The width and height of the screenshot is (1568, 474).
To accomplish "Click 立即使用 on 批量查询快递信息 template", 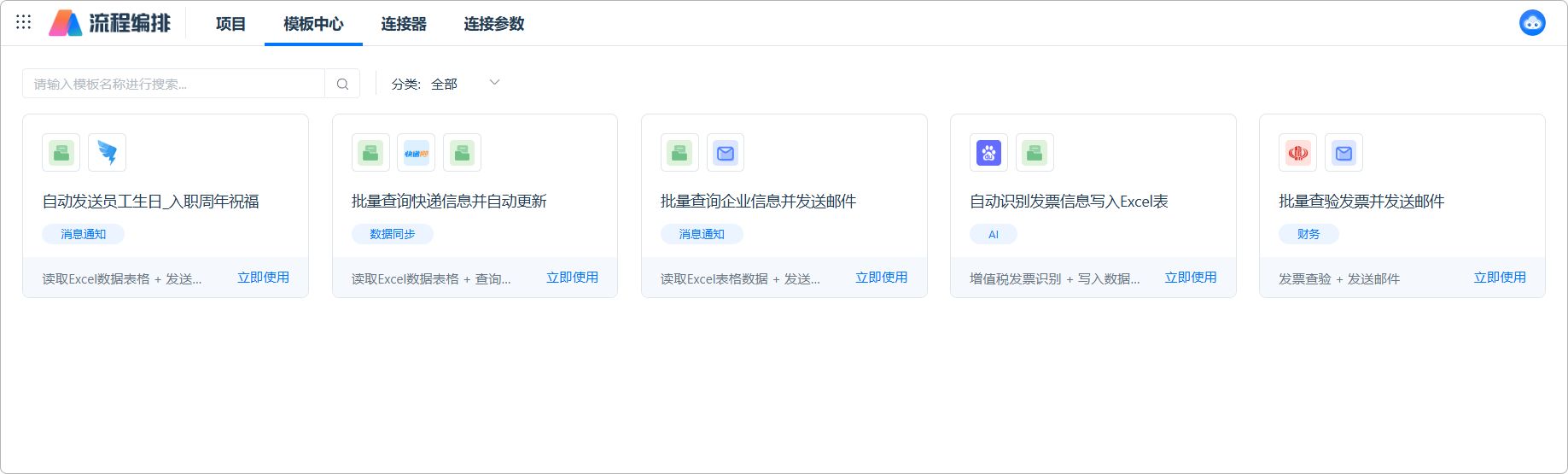I will point(572,278).
